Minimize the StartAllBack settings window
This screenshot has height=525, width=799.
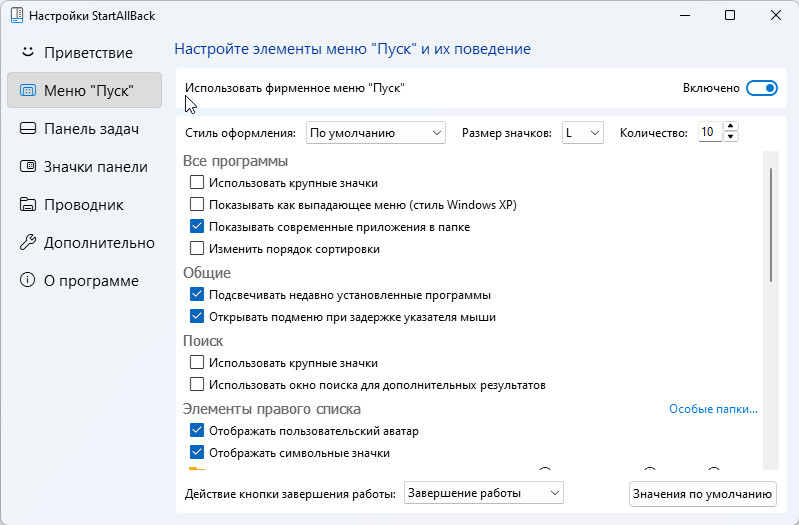(x=685, y=15)
